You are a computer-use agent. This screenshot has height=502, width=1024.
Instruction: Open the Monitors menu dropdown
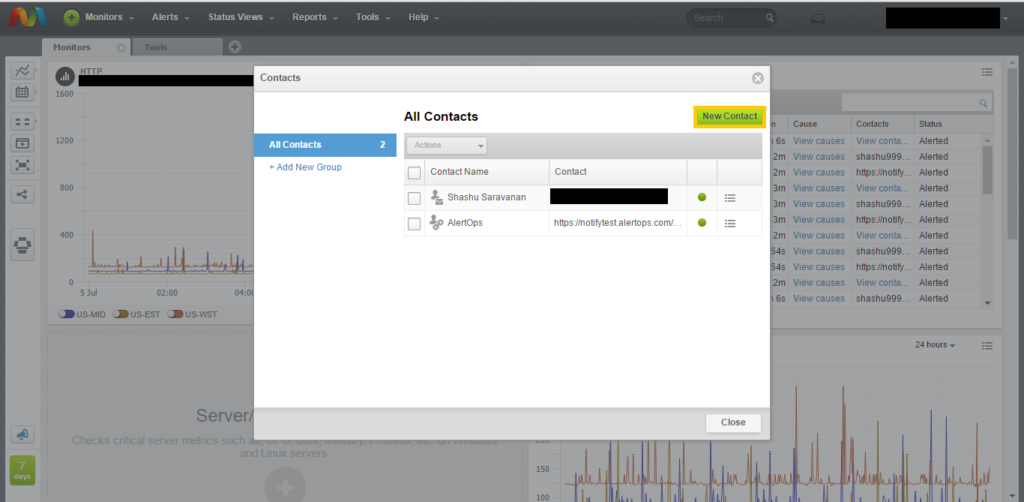109,18
